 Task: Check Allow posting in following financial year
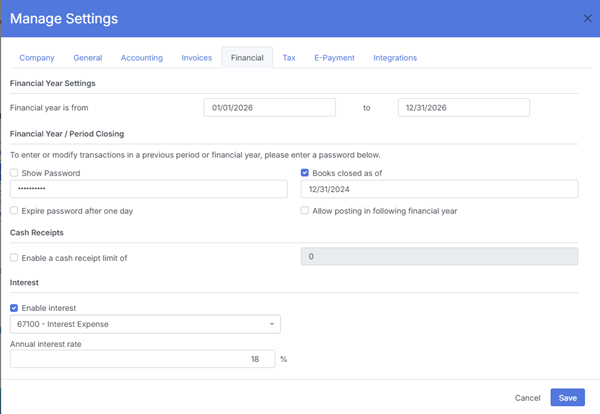click(305, 211)
